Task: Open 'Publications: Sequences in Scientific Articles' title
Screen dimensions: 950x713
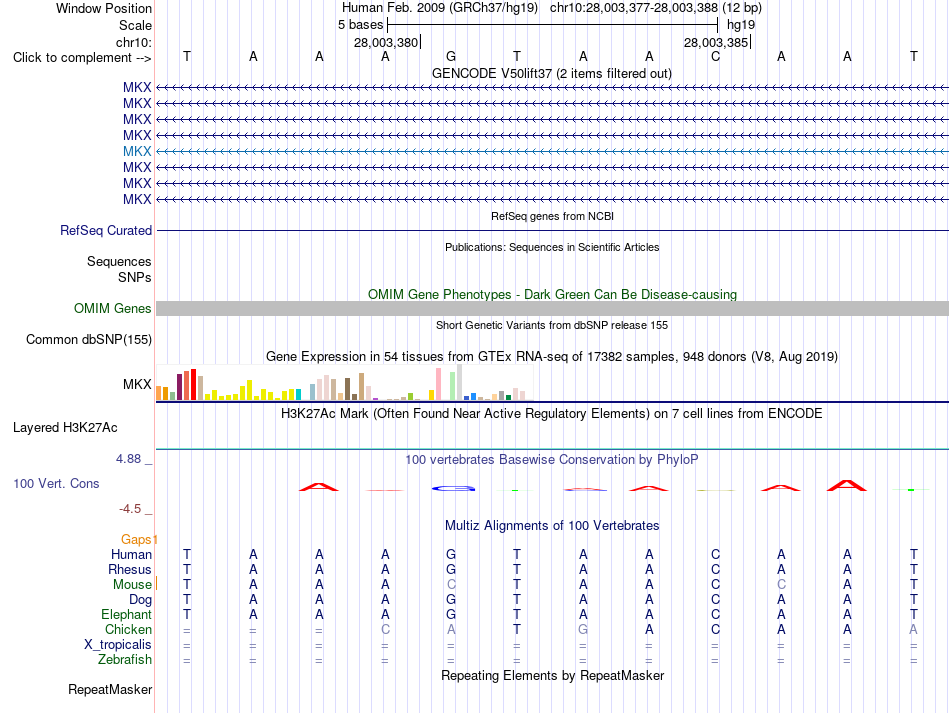Action: pyautogui.click(x=552, y=247)
